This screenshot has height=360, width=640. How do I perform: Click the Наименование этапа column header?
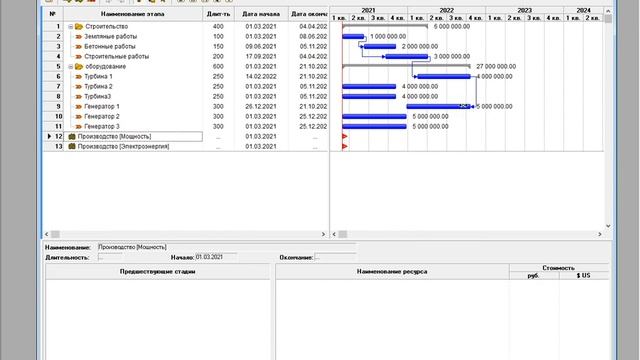pos(133,14)
